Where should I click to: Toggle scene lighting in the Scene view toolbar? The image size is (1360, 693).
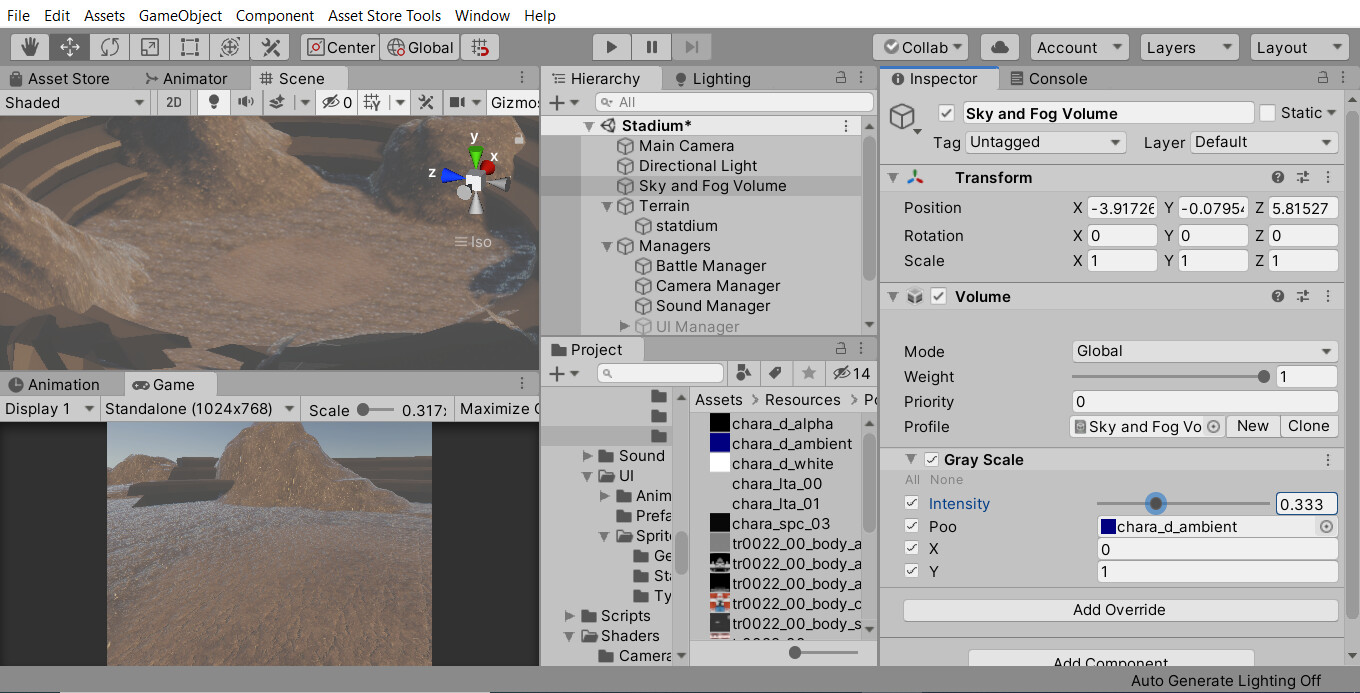click(211, 102)
